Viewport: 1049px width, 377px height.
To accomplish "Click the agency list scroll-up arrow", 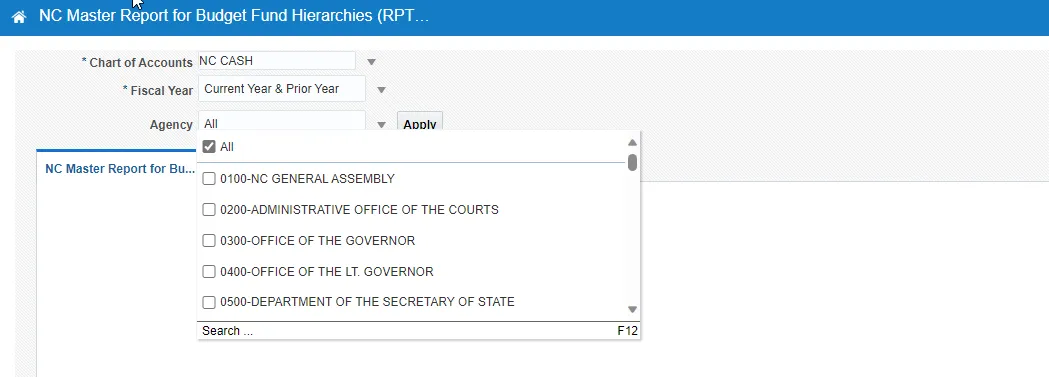I will (632, 142).
